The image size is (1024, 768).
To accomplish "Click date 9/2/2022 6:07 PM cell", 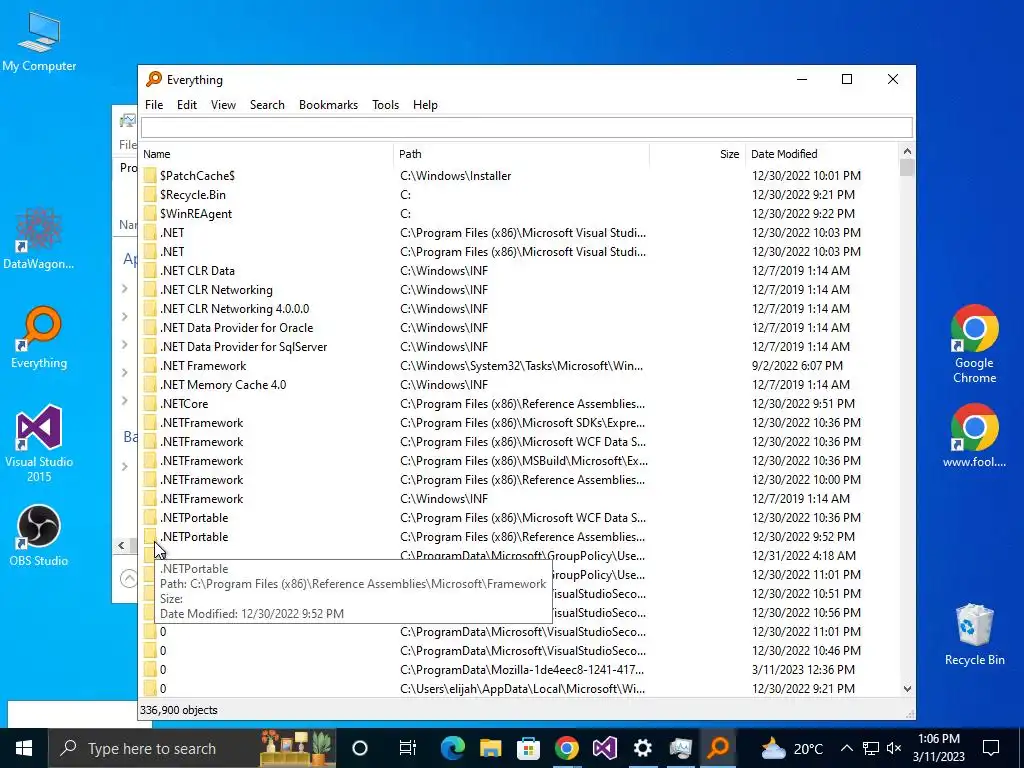I will [x=797, y=366].
